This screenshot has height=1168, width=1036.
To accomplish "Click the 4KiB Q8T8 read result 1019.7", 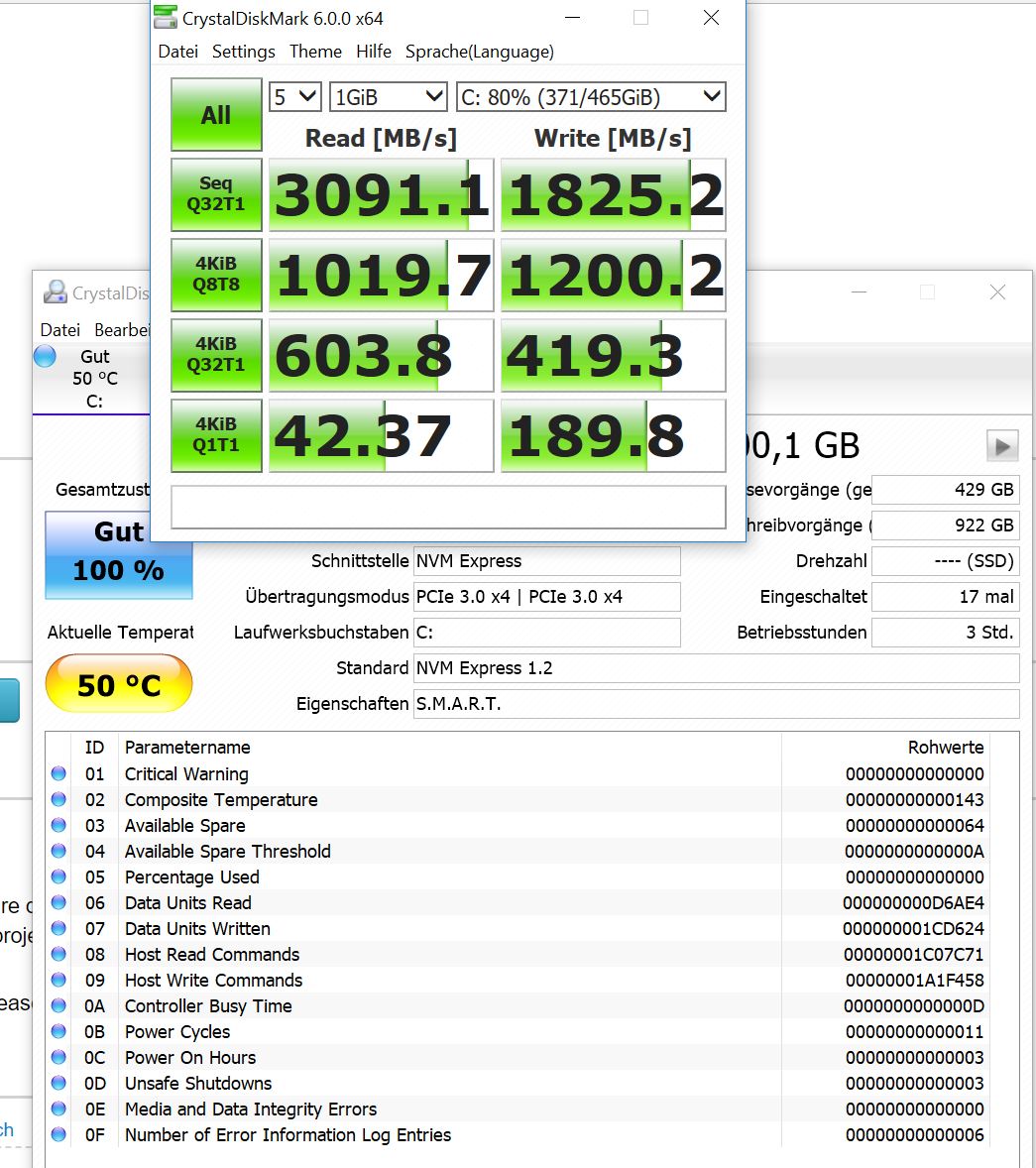I will [x=382, y=275].
